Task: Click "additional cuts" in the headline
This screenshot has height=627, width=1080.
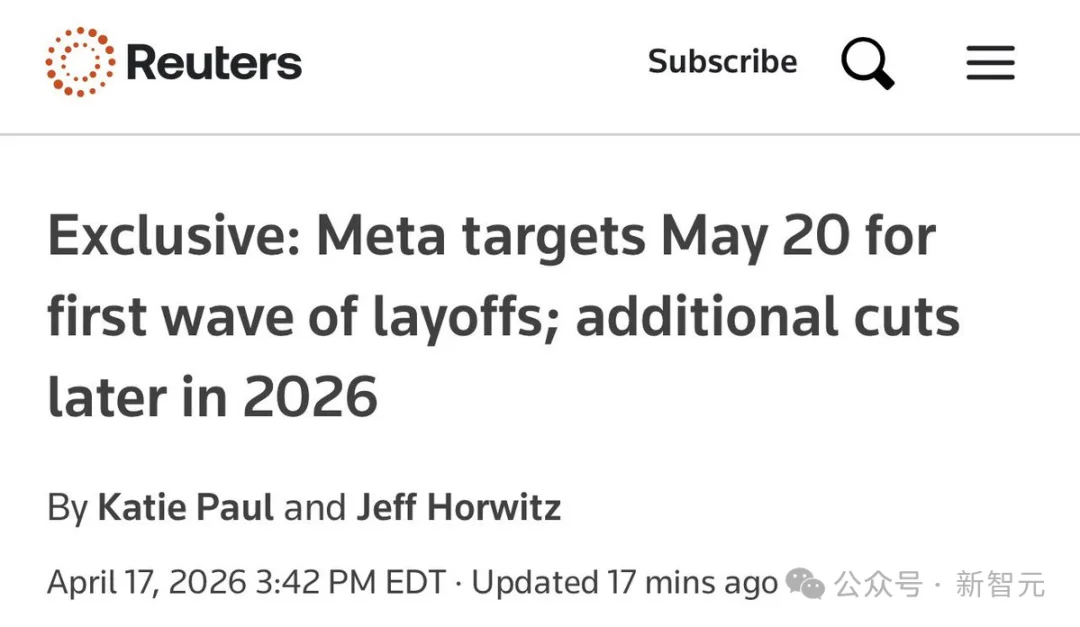Action: (x=767, y=317)
